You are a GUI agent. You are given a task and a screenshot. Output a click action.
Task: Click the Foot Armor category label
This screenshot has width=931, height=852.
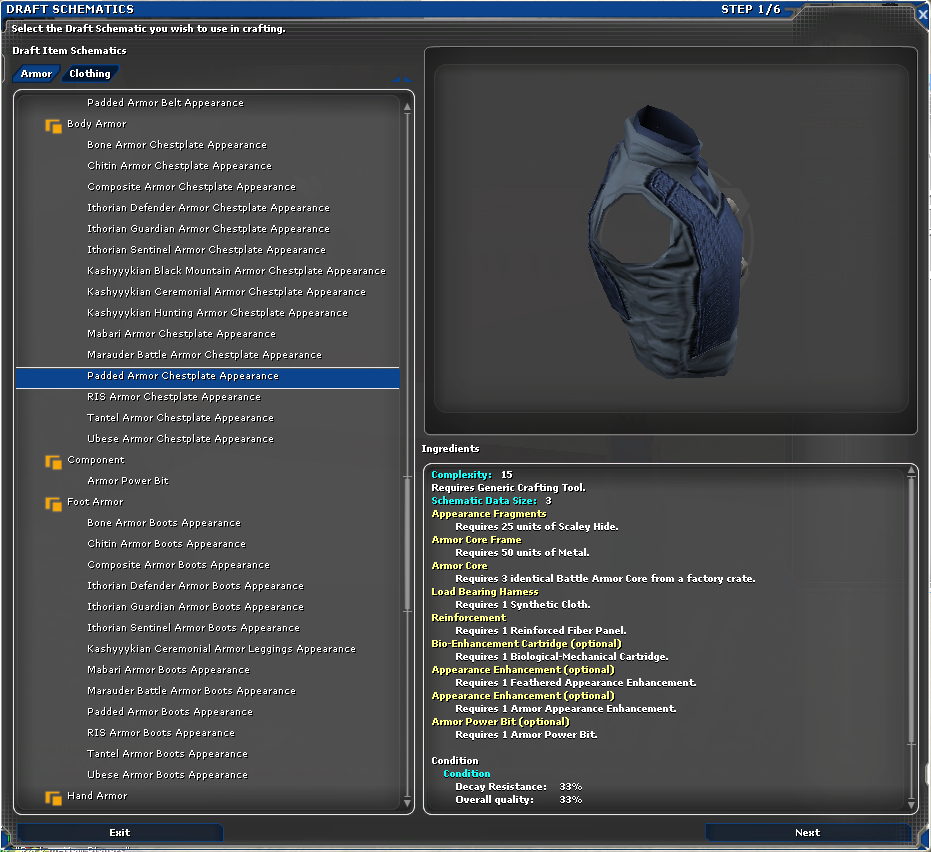point(95,502)
